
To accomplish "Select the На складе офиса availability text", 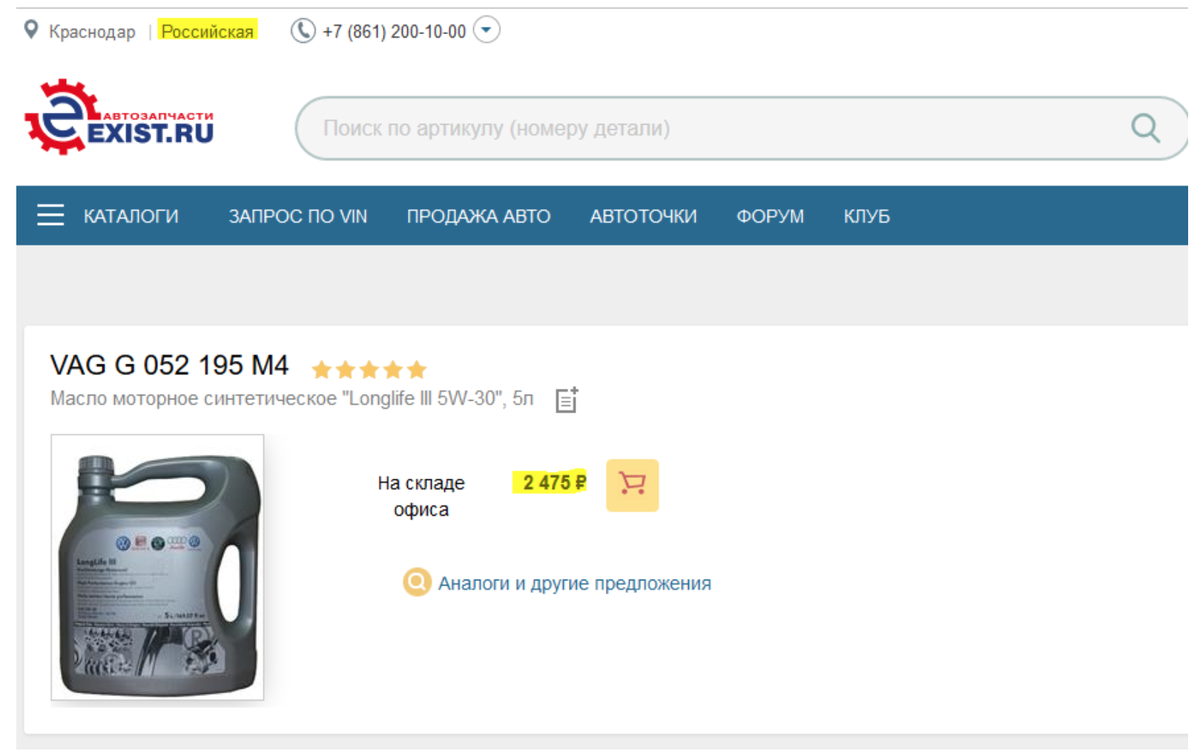I will [421, 496].
